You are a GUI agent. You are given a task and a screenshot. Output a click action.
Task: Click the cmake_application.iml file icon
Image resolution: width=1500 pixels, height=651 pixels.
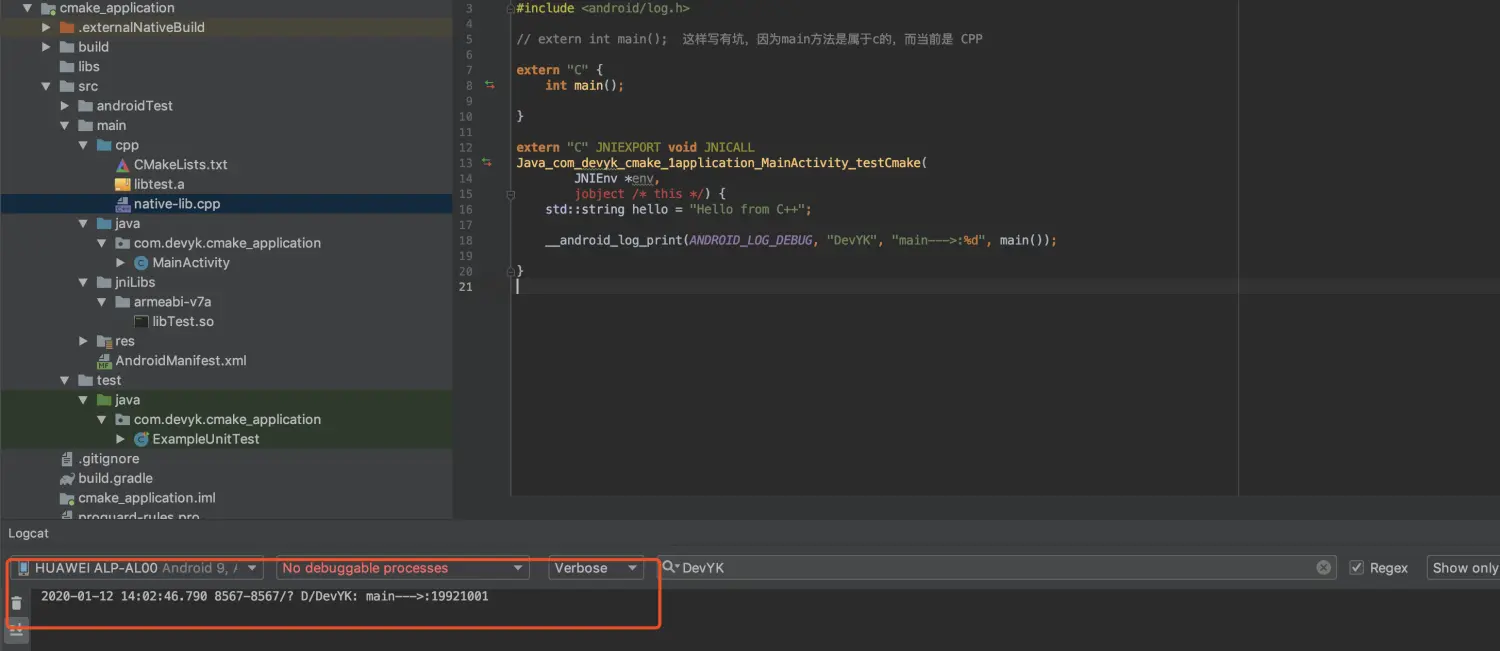[x=67, y=498]
